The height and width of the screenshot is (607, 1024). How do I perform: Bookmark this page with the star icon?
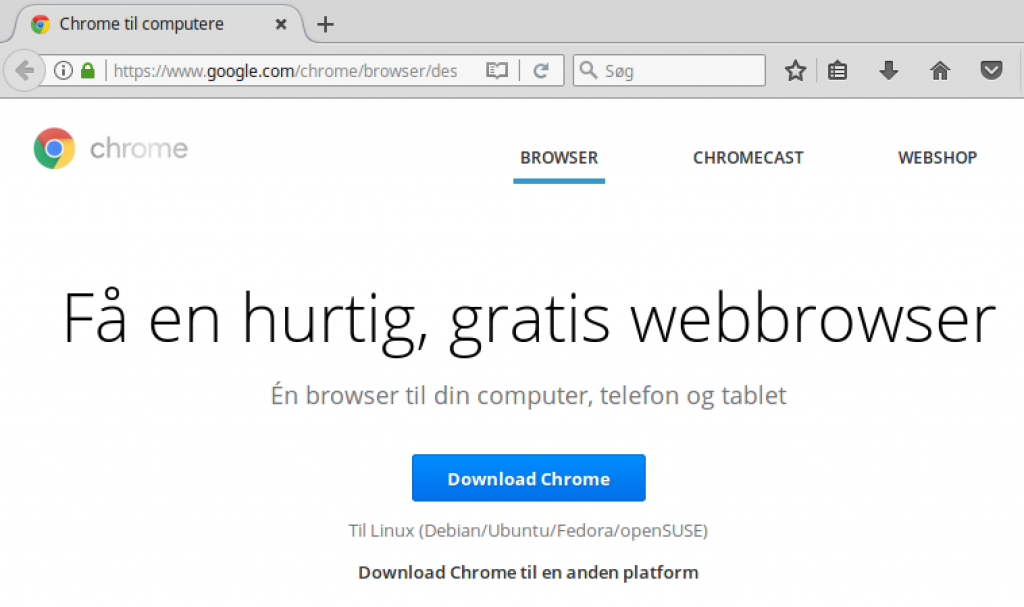point(795,70)
